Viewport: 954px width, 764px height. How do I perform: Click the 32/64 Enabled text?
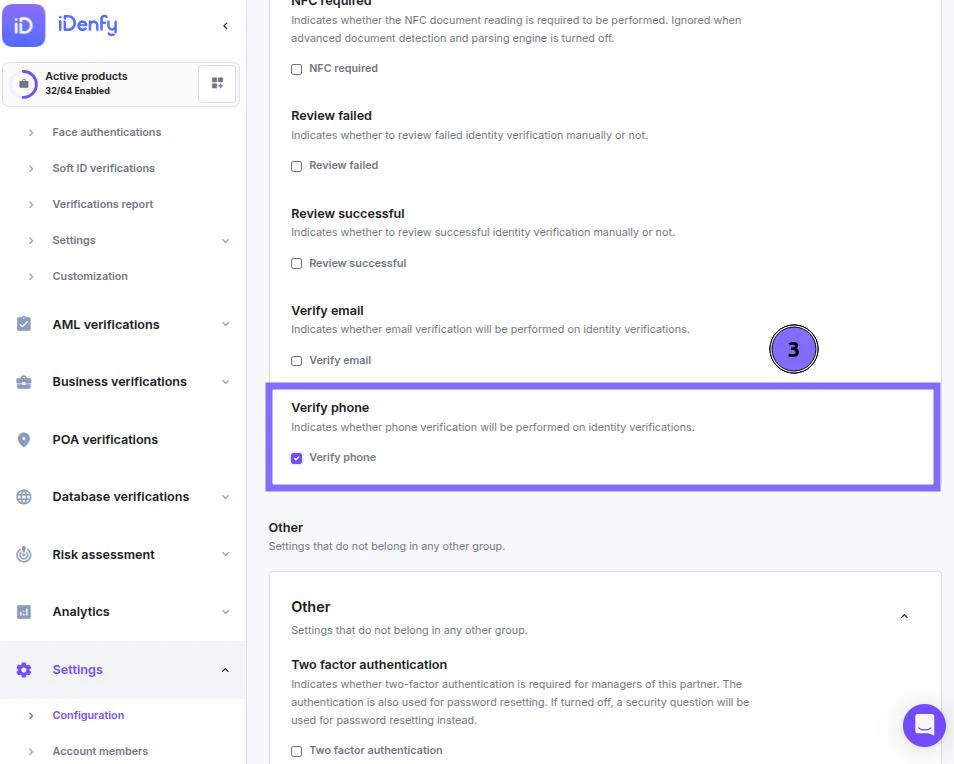77,91
